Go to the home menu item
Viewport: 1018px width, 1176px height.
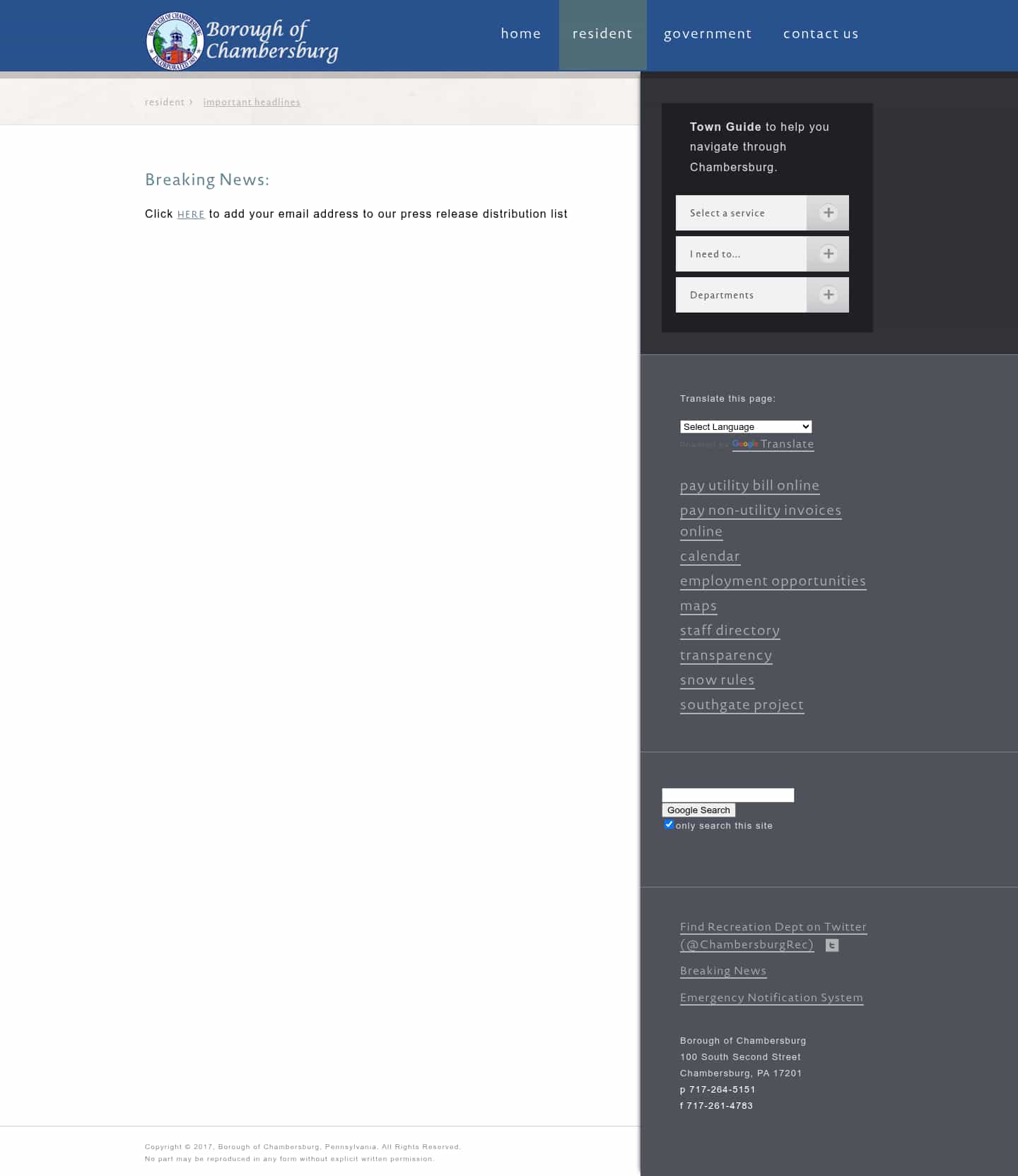click(x=521, y=34)
